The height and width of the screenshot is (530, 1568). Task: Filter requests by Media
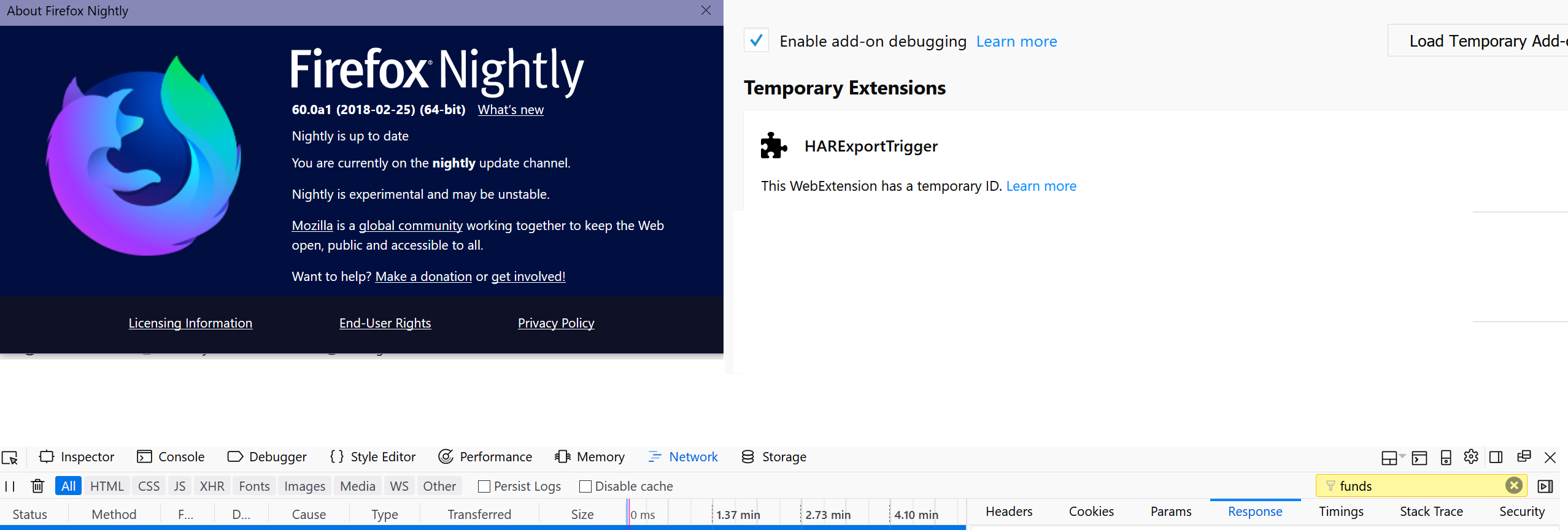point(358,486)
